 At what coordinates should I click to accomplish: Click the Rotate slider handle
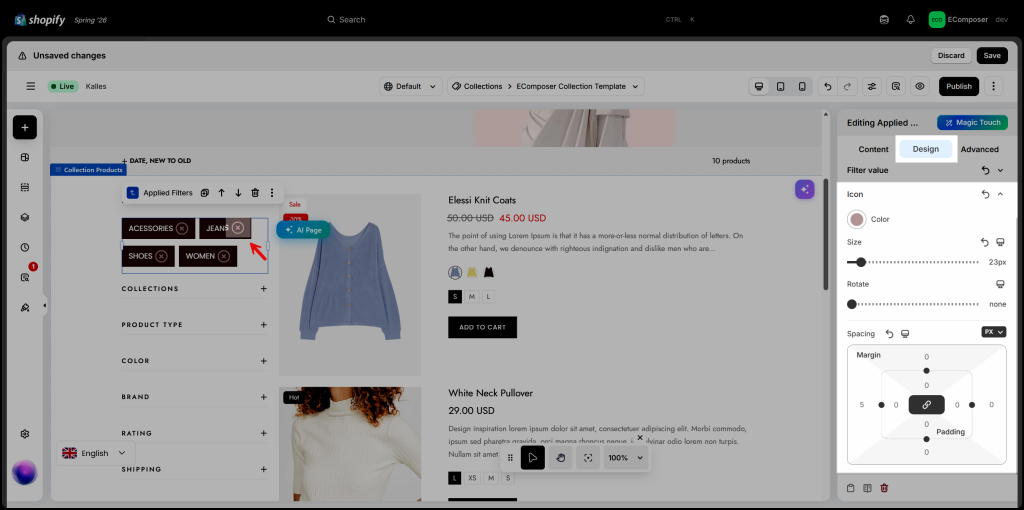click(852, 304)
